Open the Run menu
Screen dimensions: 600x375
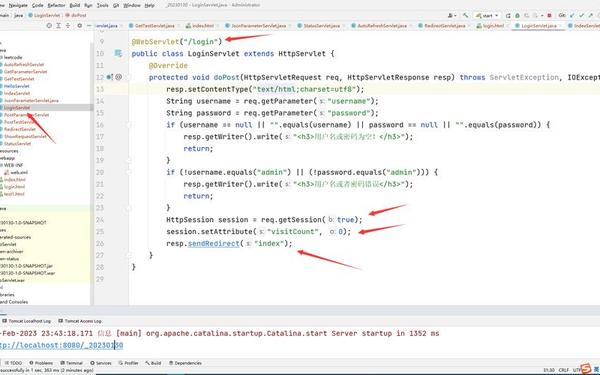88,5
